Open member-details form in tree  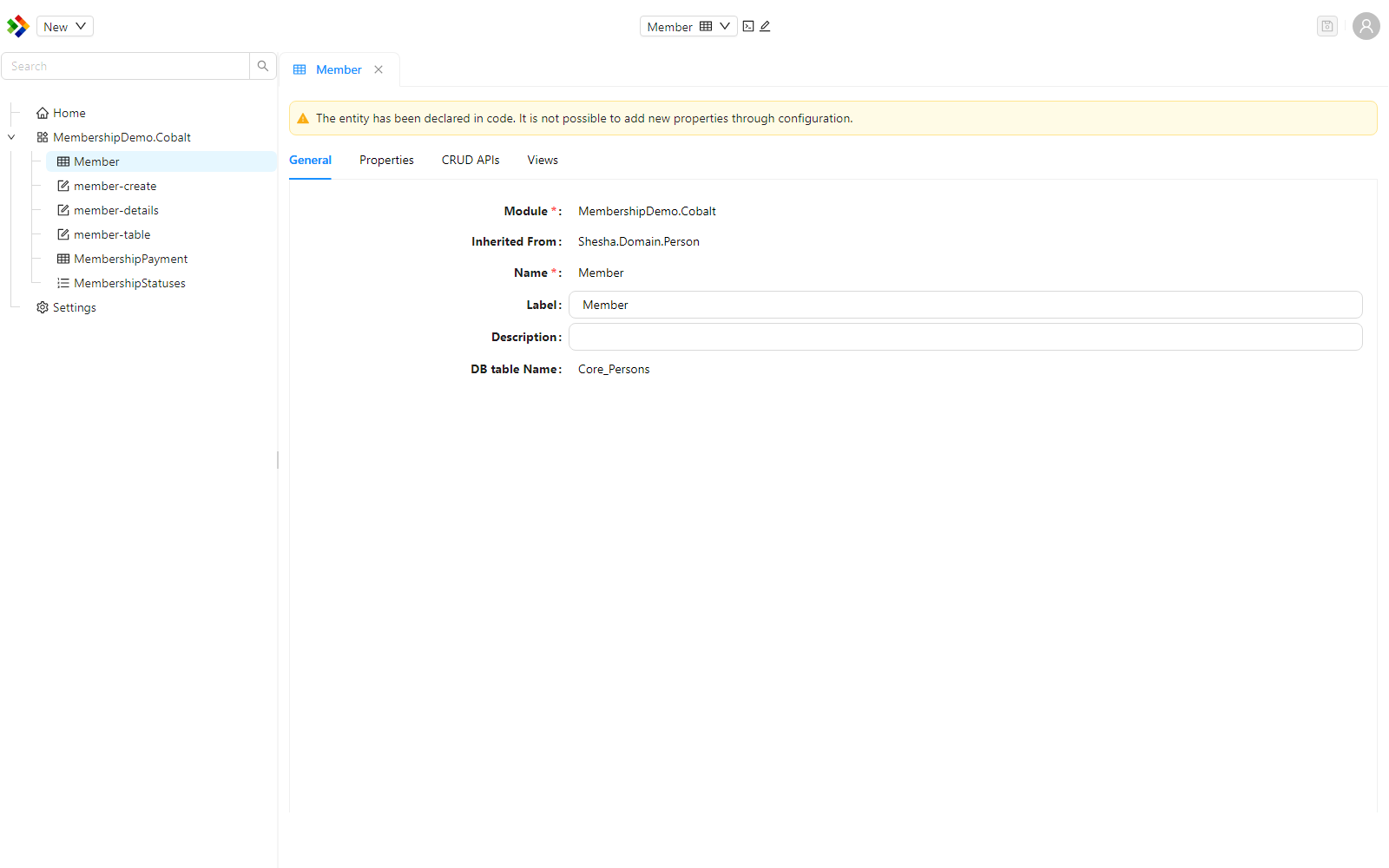pos(115,210)
